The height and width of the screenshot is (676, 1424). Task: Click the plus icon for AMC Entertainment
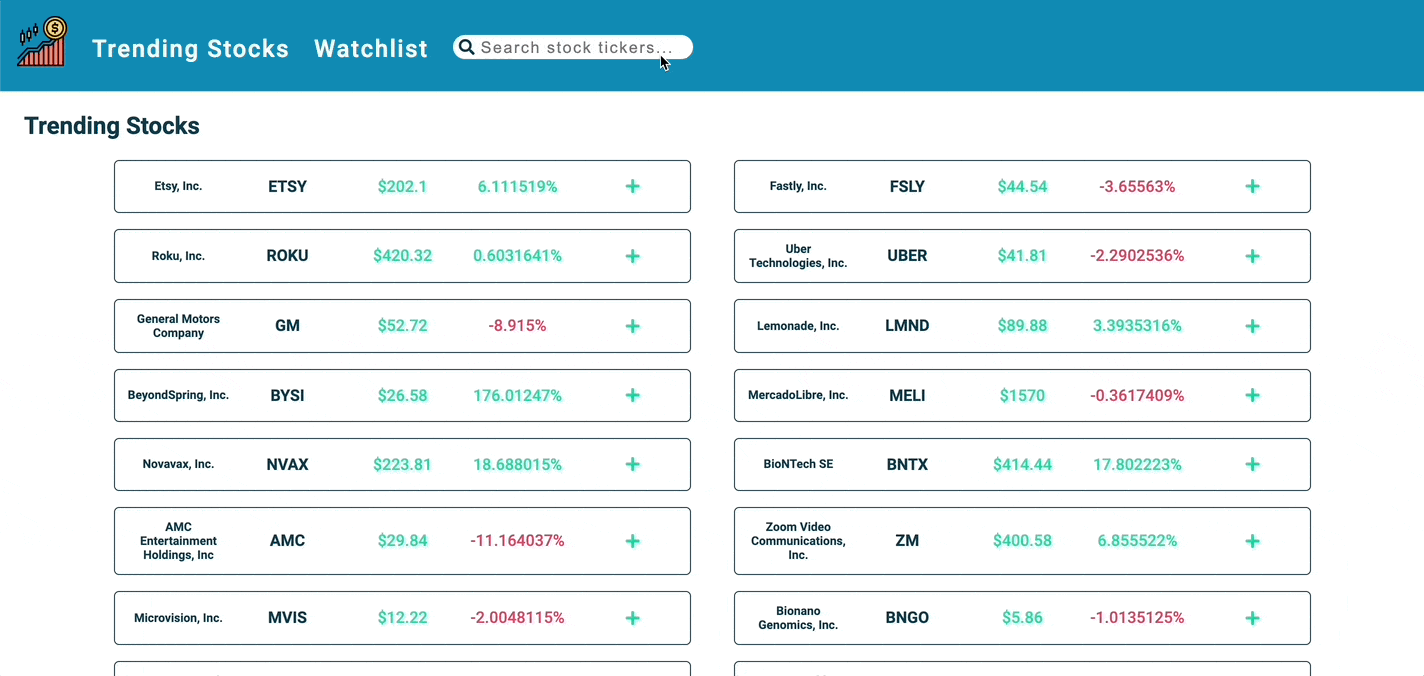pos(632,541)
